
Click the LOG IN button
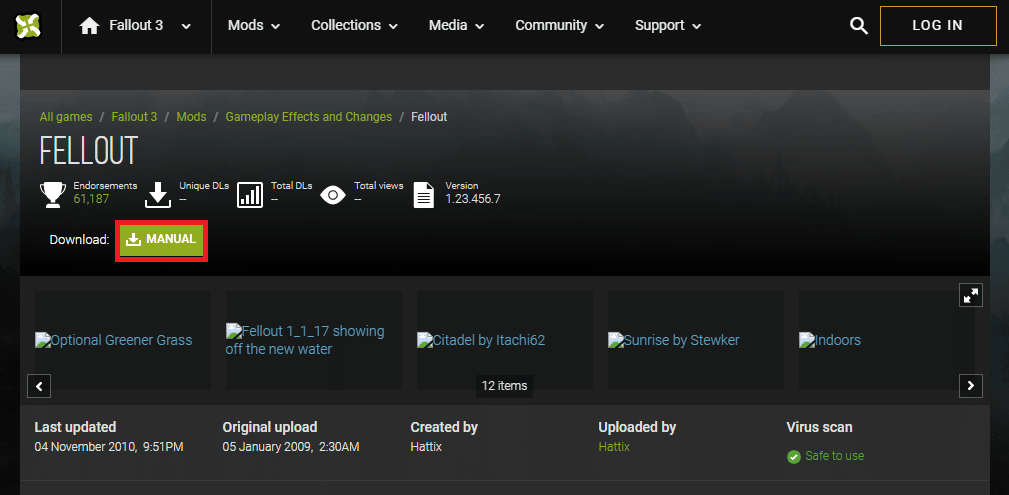(x=938, y=26)
